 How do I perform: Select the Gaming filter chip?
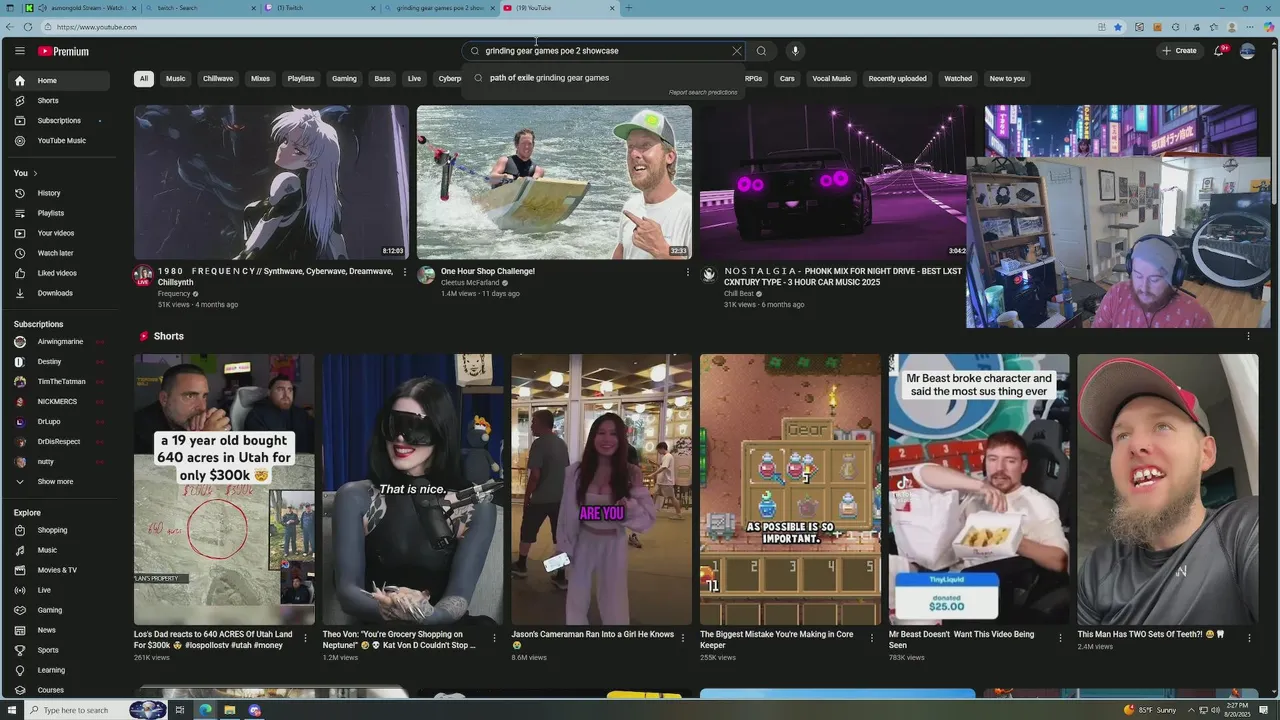click(x=344, y=78)
